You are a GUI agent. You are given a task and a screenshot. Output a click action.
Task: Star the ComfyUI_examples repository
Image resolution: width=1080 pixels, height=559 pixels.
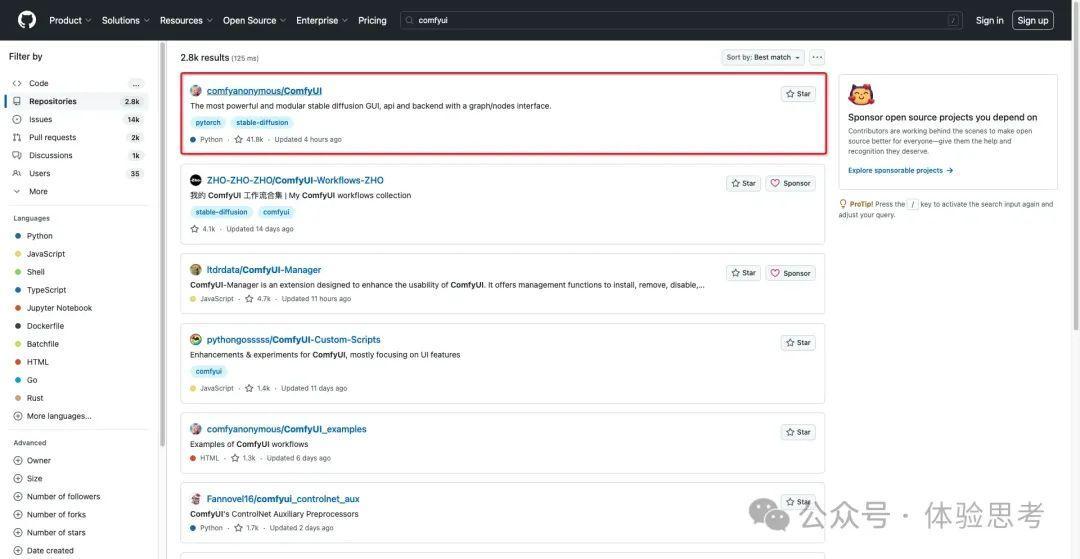[x=798, y=432]
